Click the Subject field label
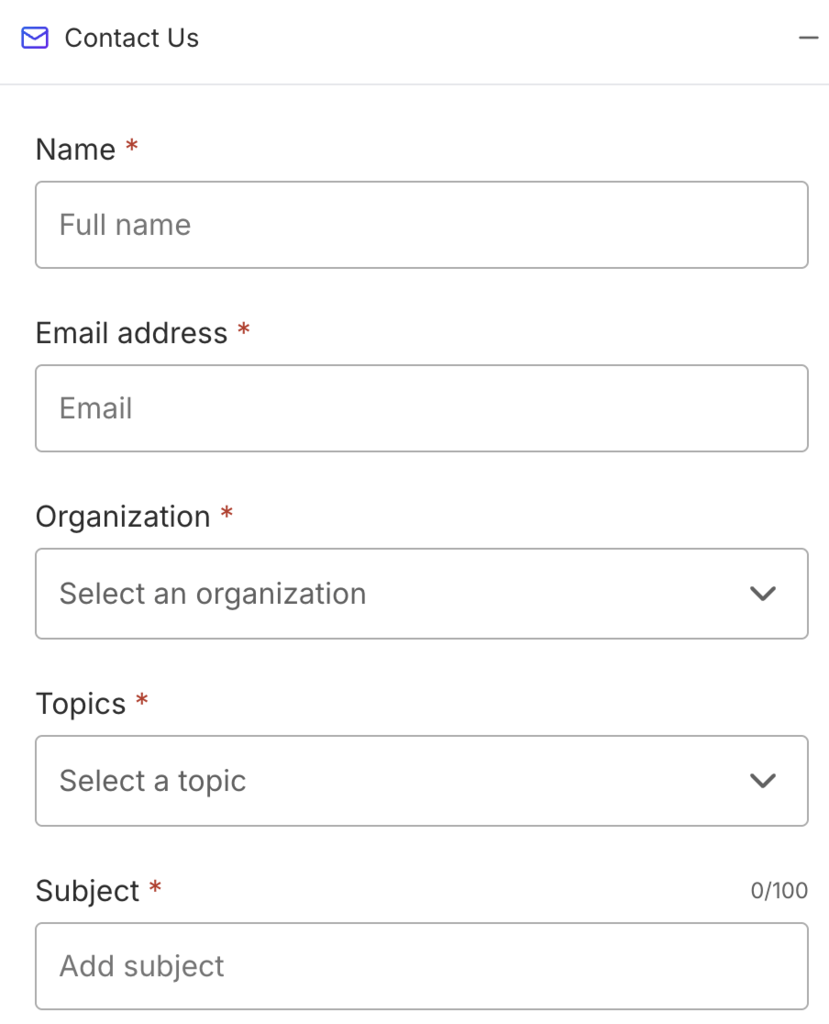The image size is (829, 1024). click(x=87, y=891)
